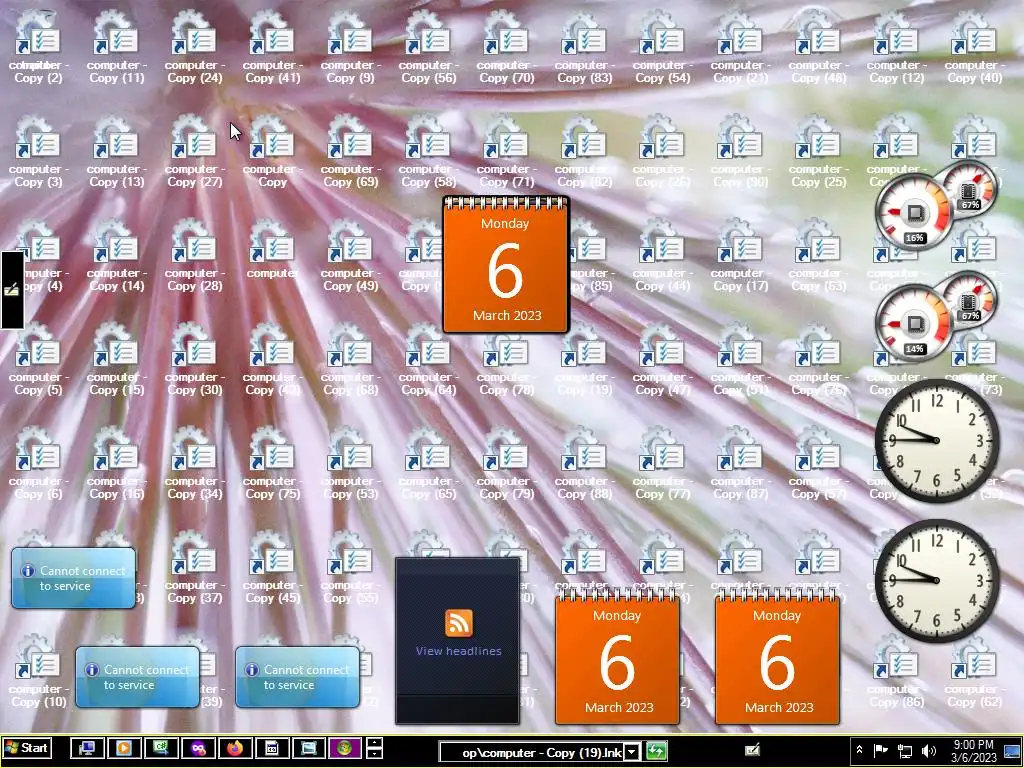Image resolution: width=1024 pixels, height=768 pixels.
Task: Select computer - Copy (17) shortcut
Action: point(740,256)
